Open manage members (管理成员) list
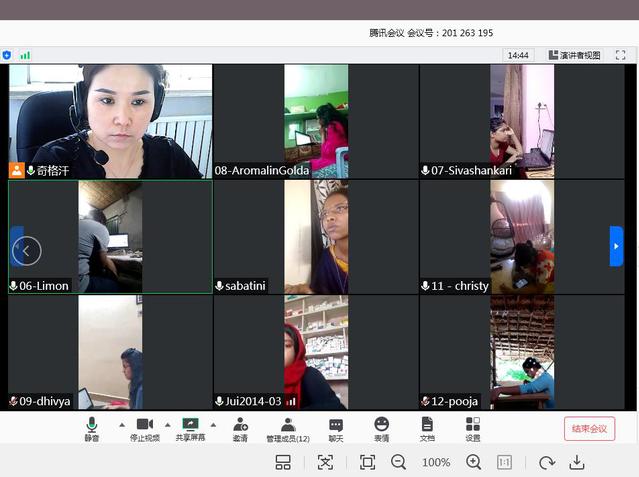The width and height of the screenshot is (639, 477). pos(288,428)
